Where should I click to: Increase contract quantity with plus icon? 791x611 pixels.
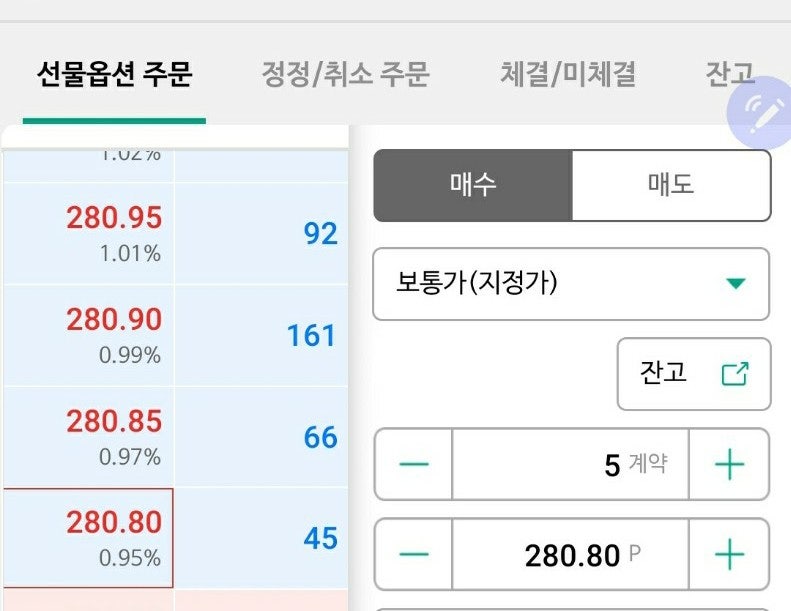pyautogui.click(x=729, y=464)
